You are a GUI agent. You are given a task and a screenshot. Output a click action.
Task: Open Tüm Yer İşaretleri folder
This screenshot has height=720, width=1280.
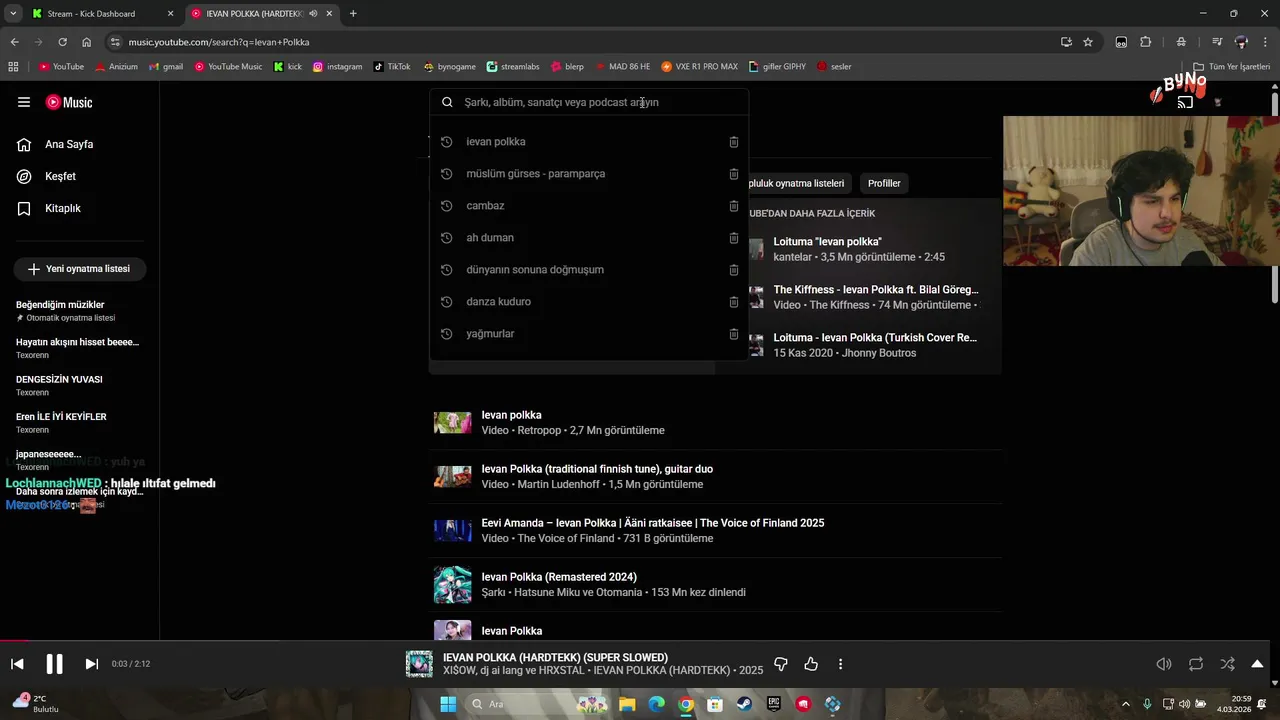(1232, 67)
